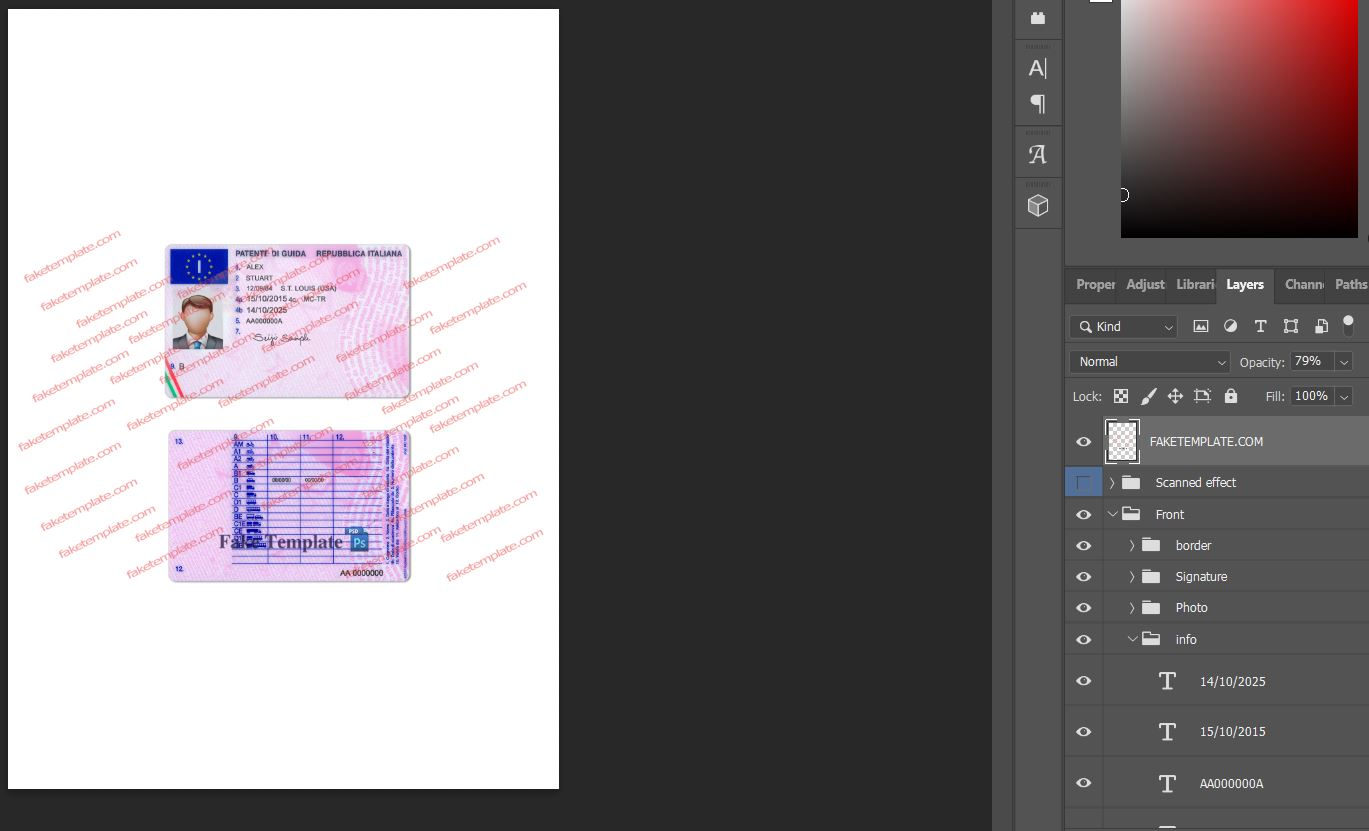Hide the Photo group layer
The width and height of the screenshot is (1369, 831).
point(1083,608)
